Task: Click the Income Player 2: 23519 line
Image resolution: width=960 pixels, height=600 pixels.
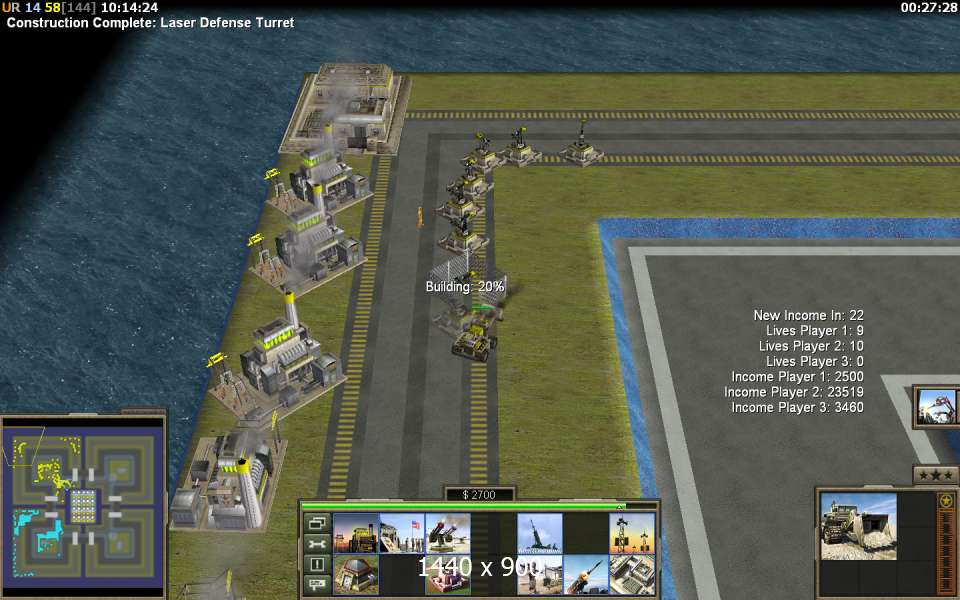Action: pyautogui.click(x=794, y=392)
